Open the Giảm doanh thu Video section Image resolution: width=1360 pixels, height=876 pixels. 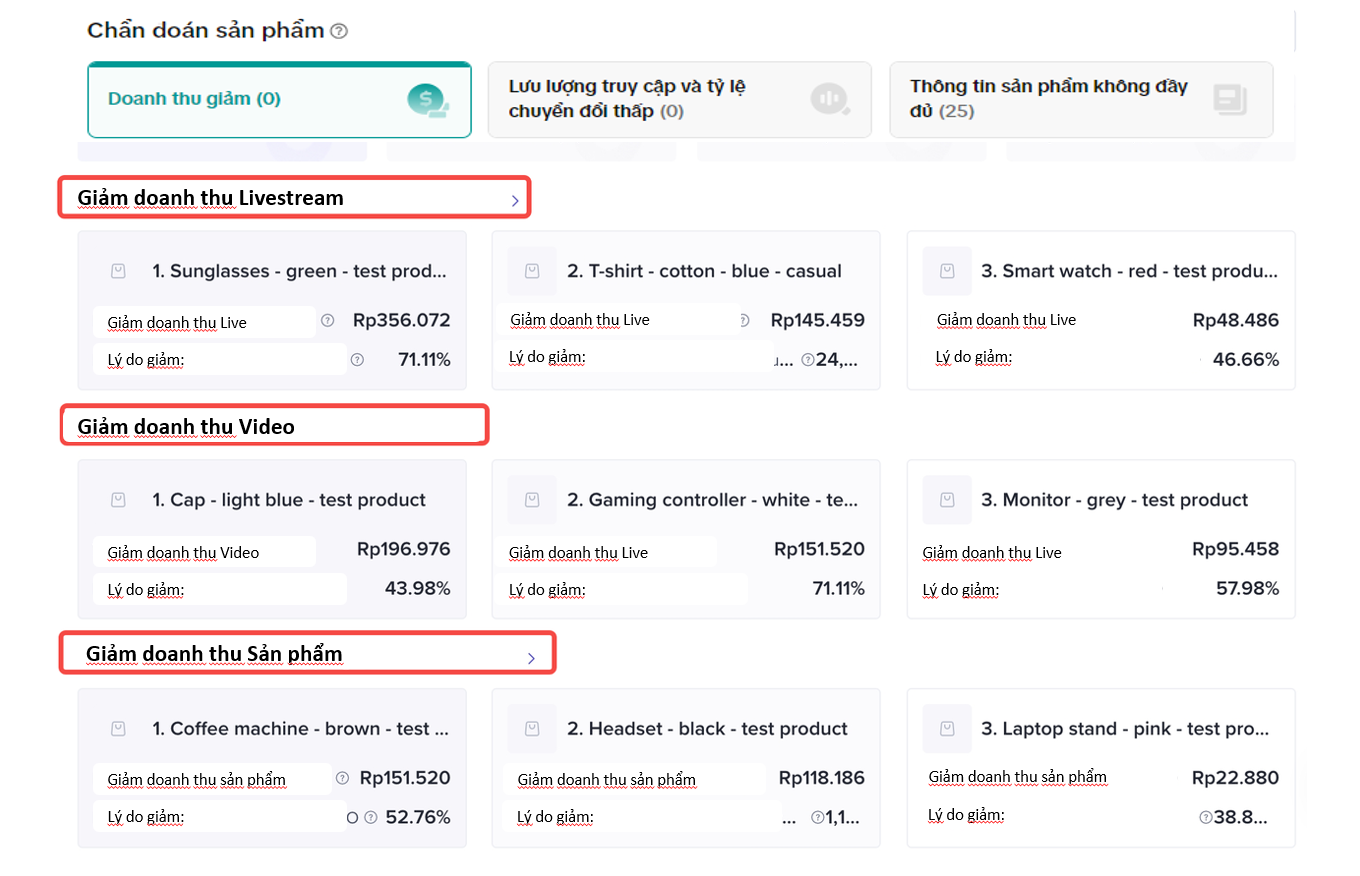pyautogui.click(x=186, y=427)
